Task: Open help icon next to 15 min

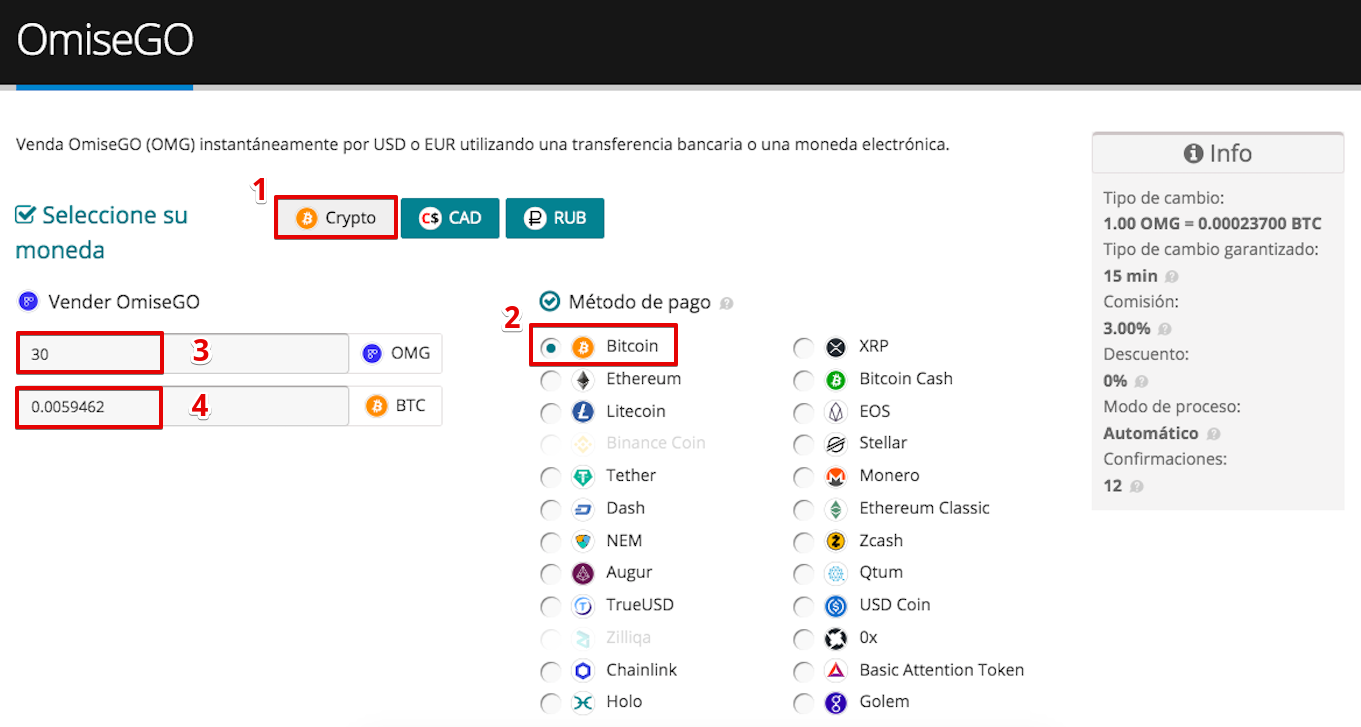Action: pyautogui.click(x=1171, y=277)
